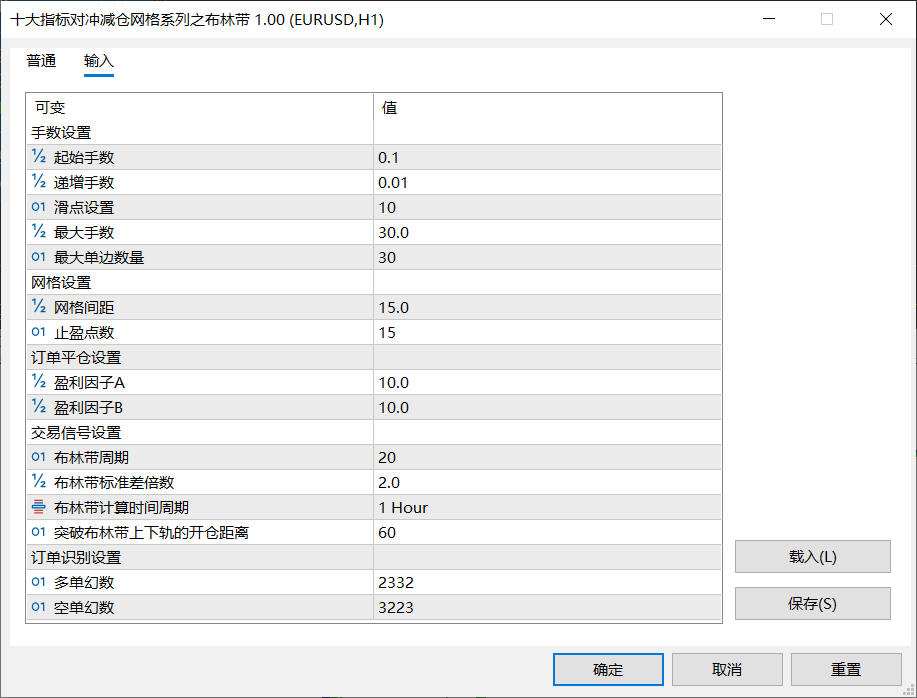Select the 起始手数 parameter name
Image resolution: width=917 pixels, height=698 pixels.
click(84, 157)
